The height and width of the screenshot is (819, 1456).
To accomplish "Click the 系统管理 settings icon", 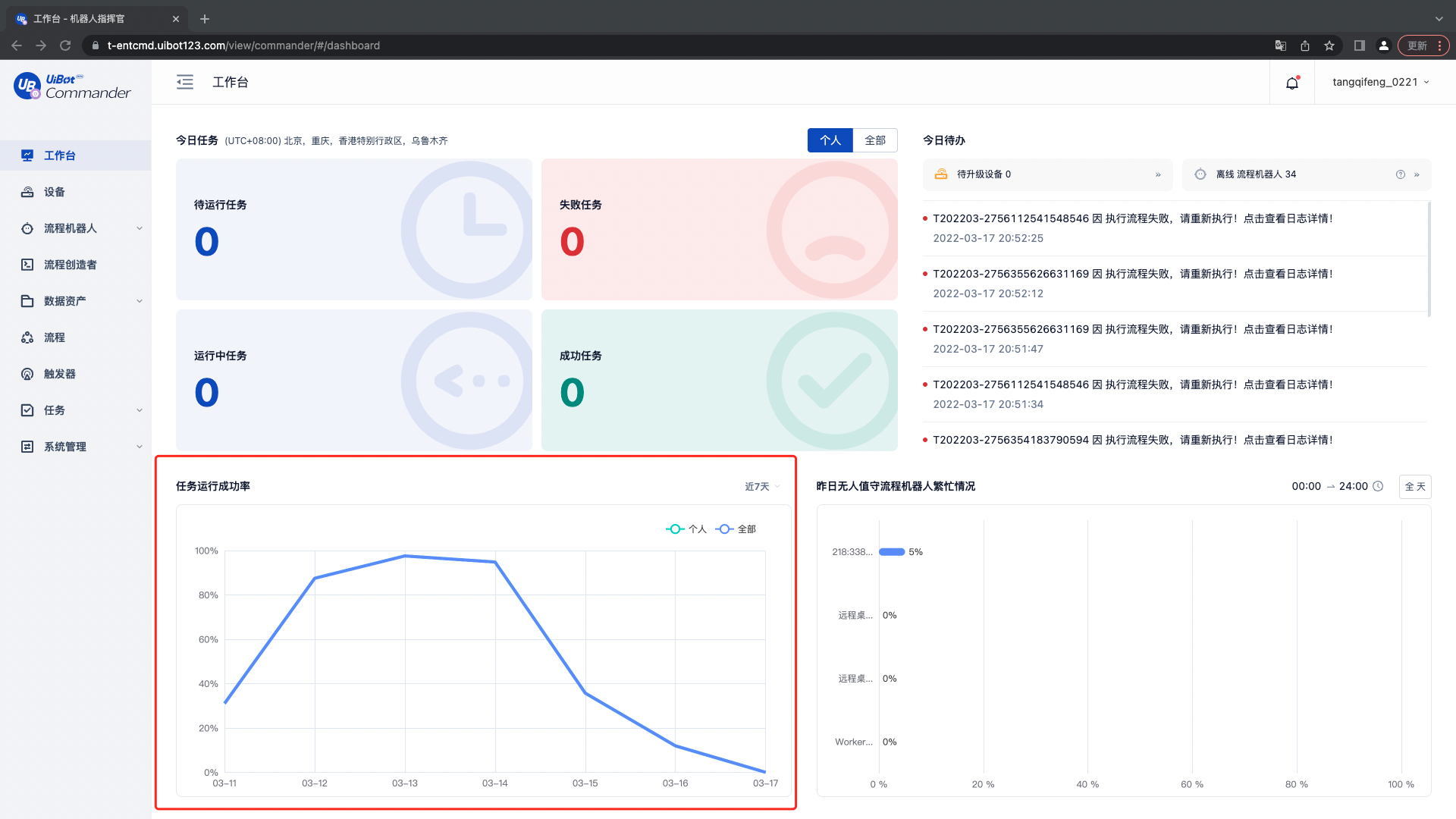I will pyautogui.click(x=27, y=447).
